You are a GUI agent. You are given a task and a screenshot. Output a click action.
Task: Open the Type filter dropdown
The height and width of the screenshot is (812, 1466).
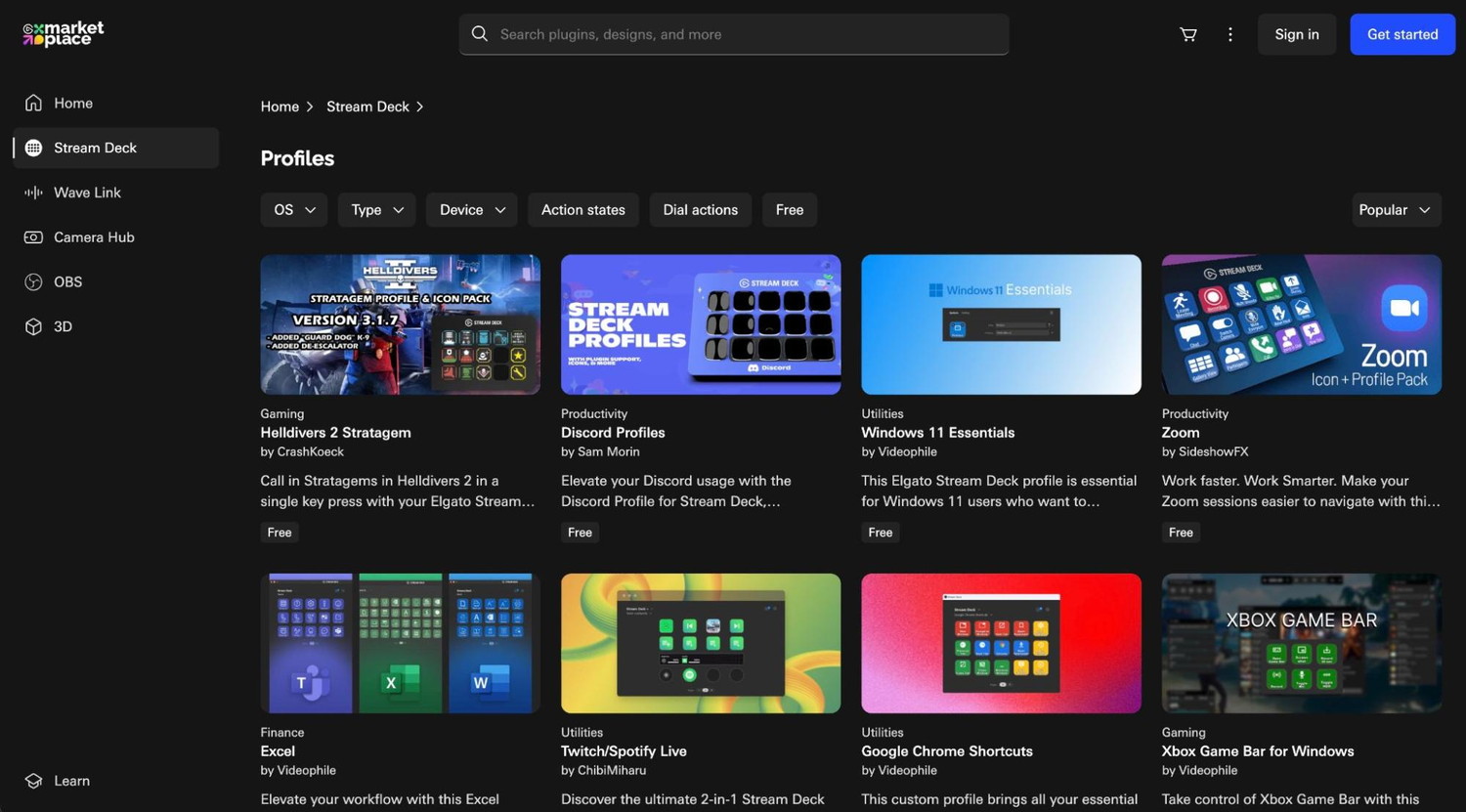[x=377, y=210]
